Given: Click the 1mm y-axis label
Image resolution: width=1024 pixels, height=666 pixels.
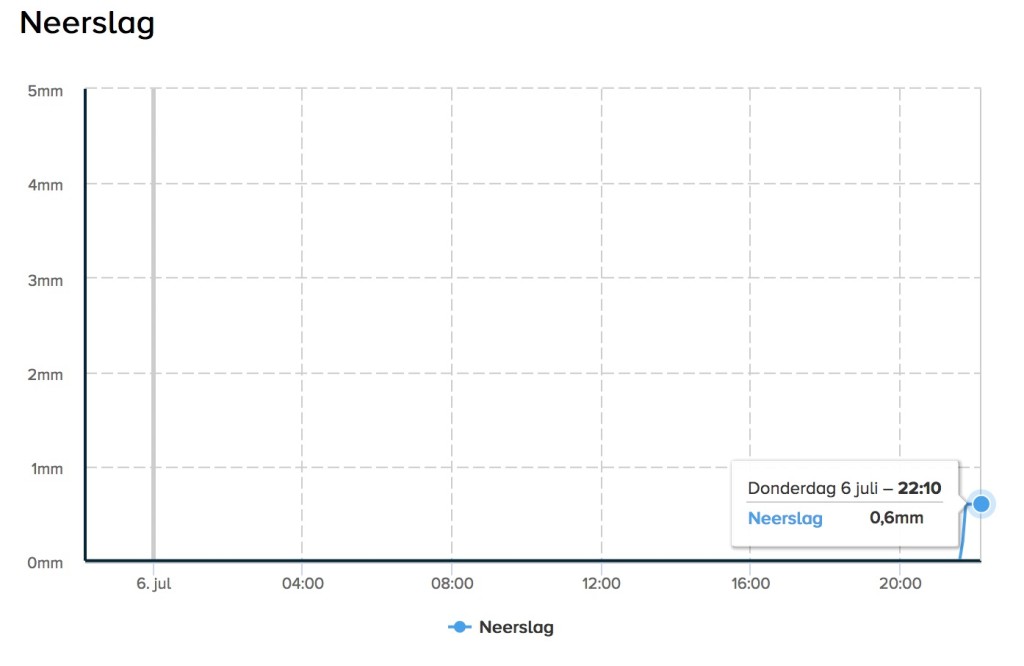Looking at the screenshot, I should point(47,469).
